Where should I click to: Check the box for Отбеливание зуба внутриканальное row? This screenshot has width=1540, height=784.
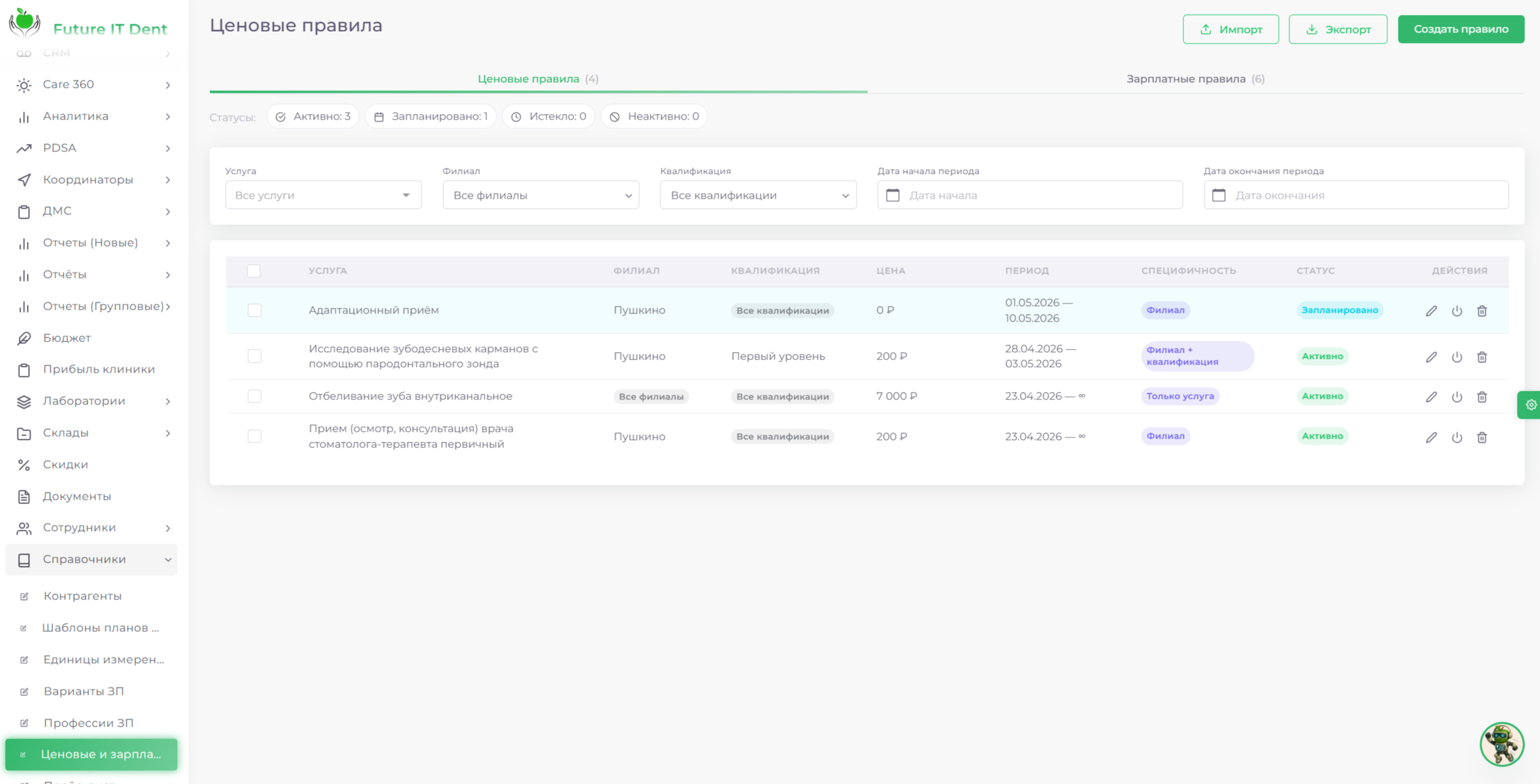pos(254,396)
